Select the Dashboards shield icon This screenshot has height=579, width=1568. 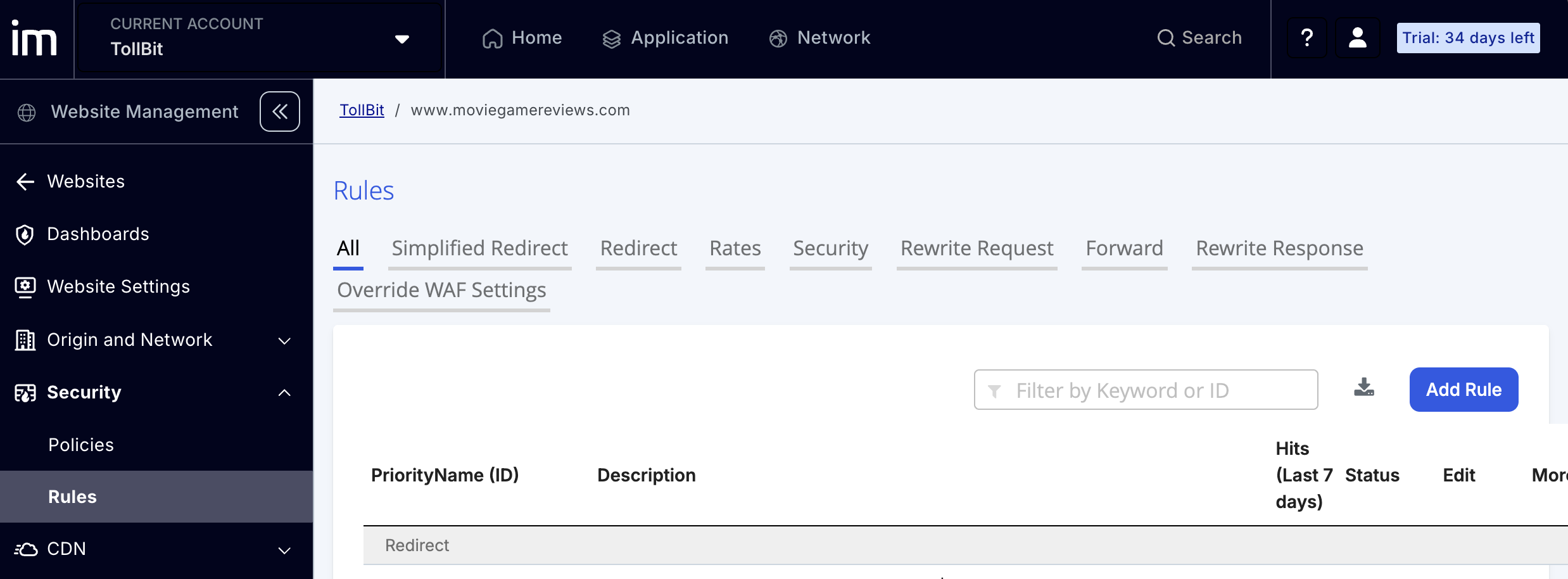pos(25,234)
